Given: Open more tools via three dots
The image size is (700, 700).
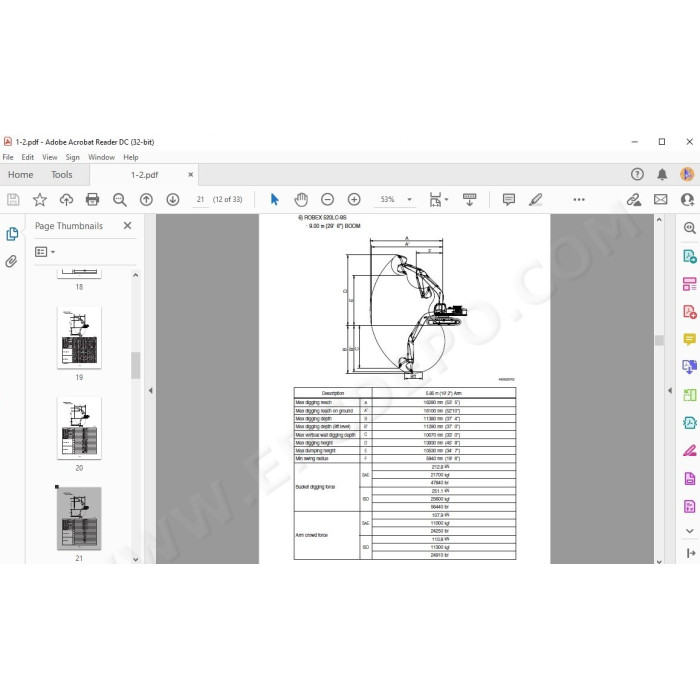Looking at the screenshot, I should pos(579,200).
